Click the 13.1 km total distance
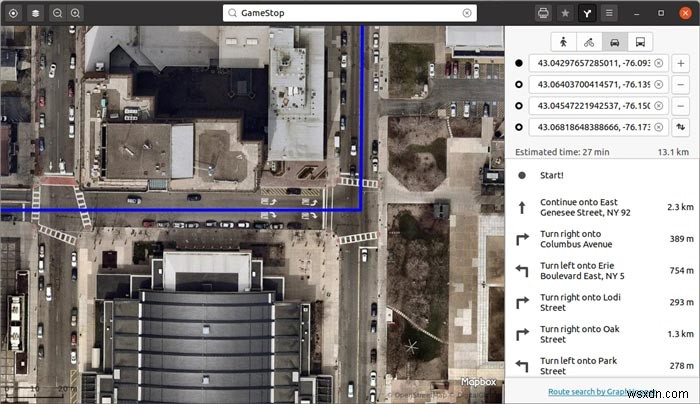This screenshot has height=404, width=700. point(673,152)
